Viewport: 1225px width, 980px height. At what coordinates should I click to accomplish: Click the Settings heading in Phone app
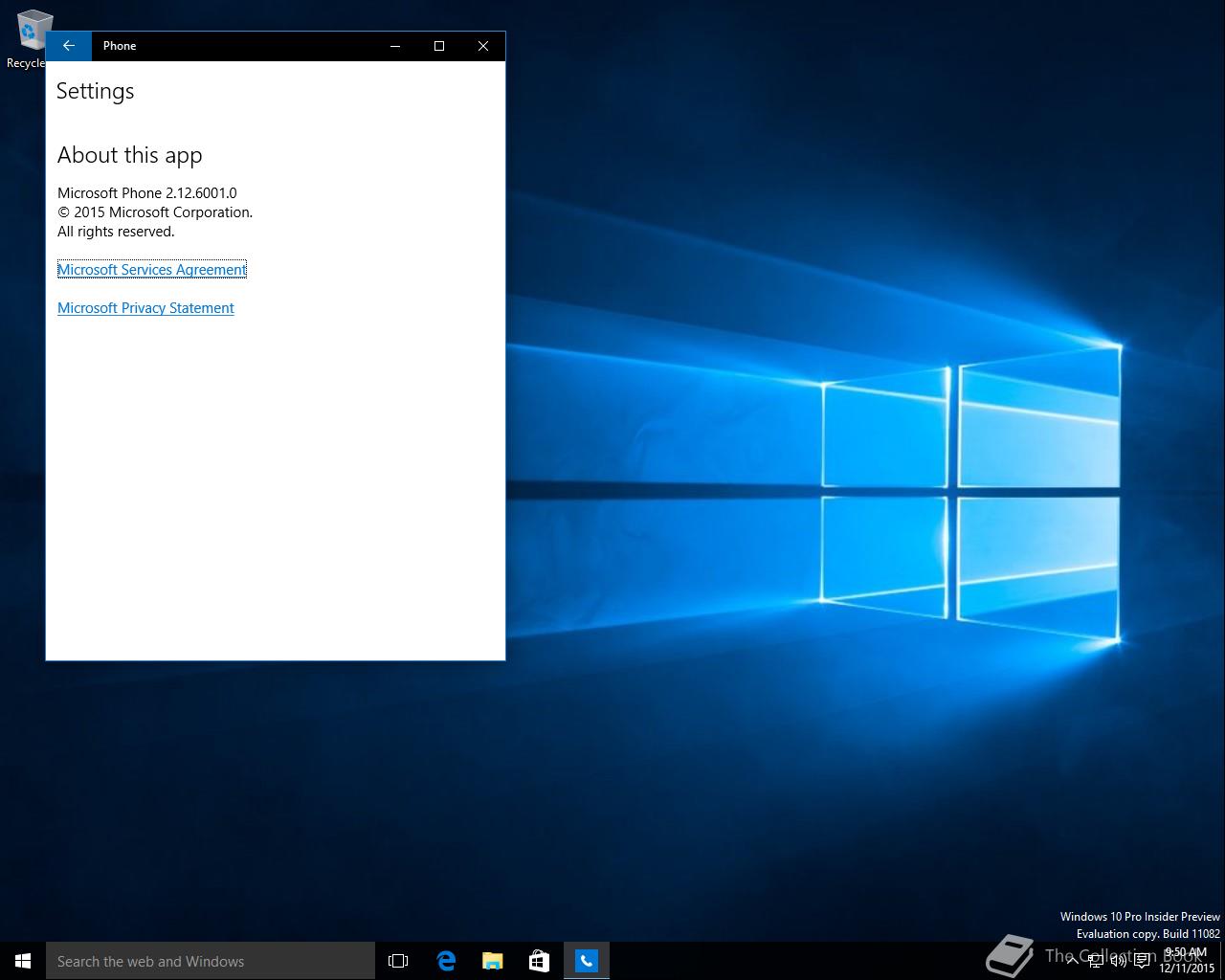(x=96, y=91)
